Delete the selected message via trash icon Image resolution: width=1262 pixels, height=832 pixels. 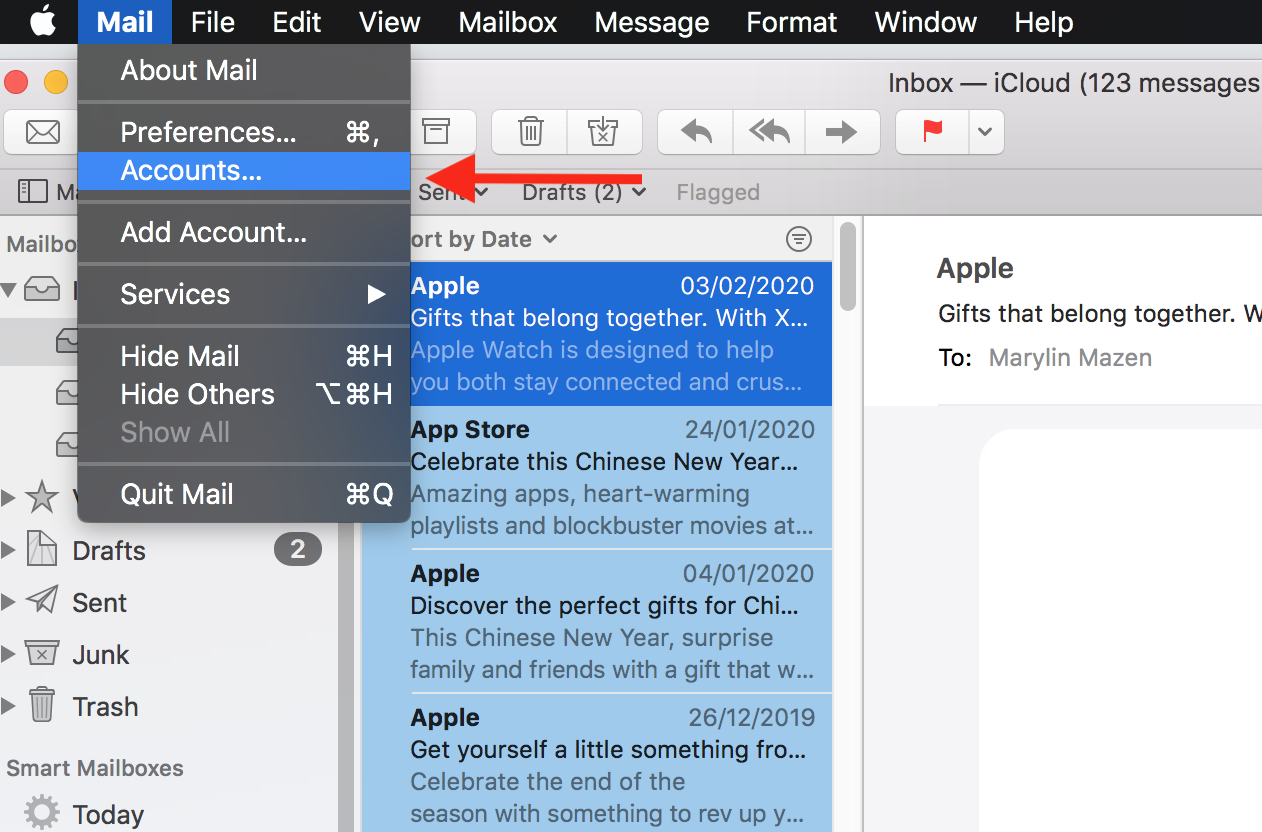[x=529, y=131]
